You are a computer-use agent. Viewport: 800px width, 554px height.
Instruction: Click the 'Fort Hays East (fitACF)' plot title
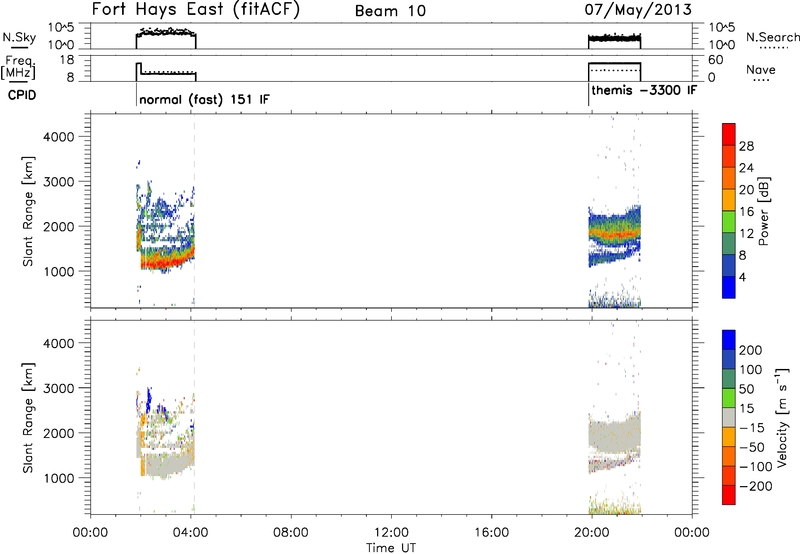point(195,10)
